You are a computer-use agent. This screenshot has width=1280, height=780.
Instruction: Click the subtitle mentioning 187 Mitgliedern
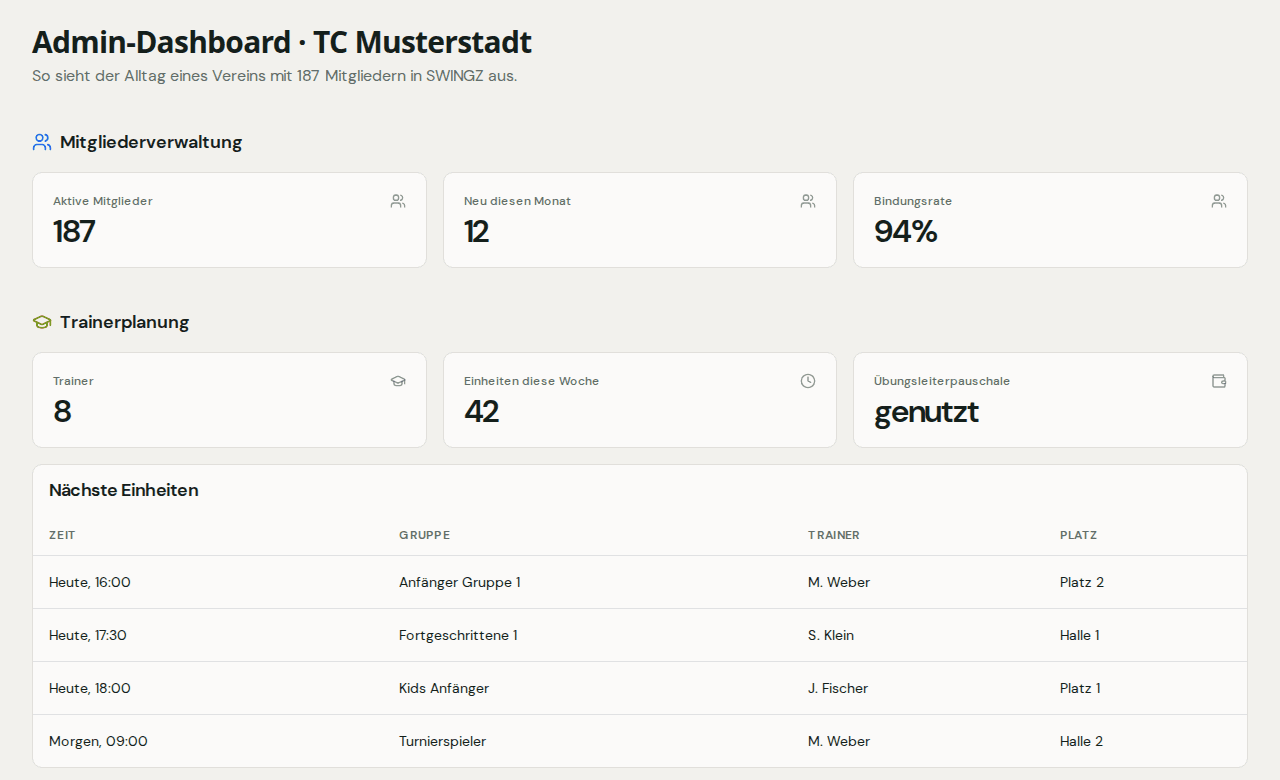[275, 76]
